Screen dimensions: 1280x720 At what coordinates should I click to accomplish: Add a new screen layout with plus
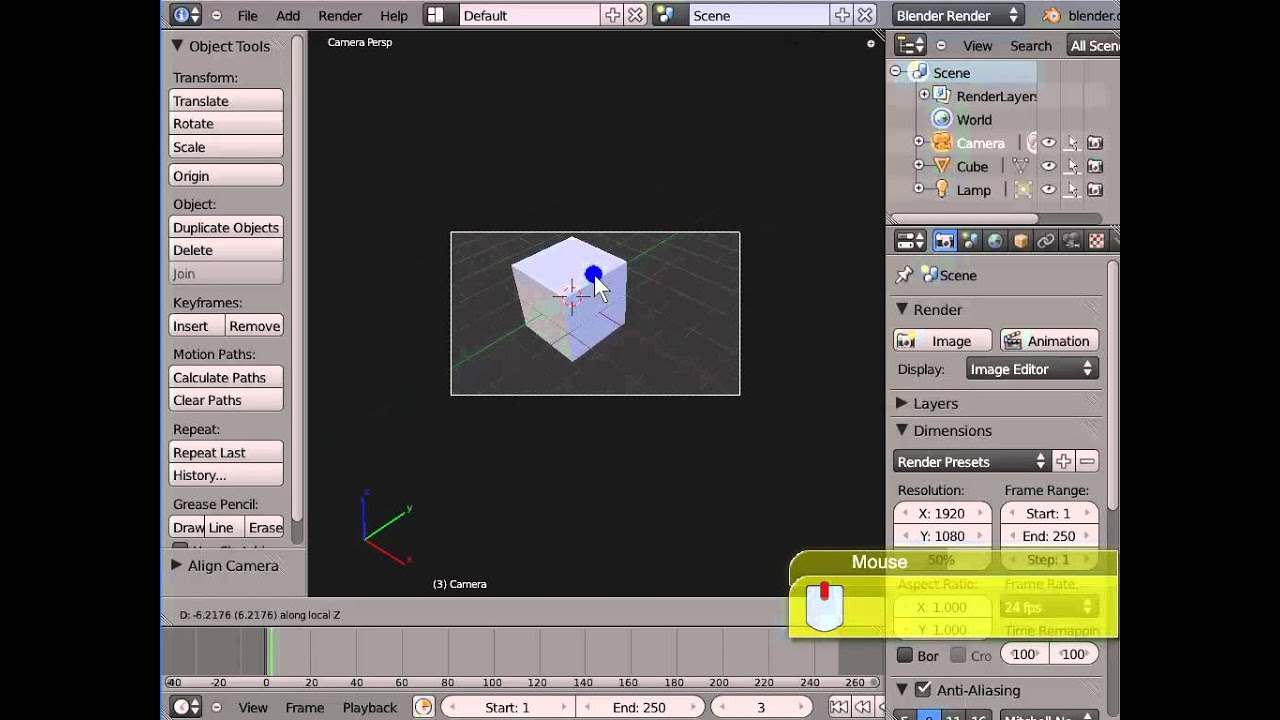612,15
